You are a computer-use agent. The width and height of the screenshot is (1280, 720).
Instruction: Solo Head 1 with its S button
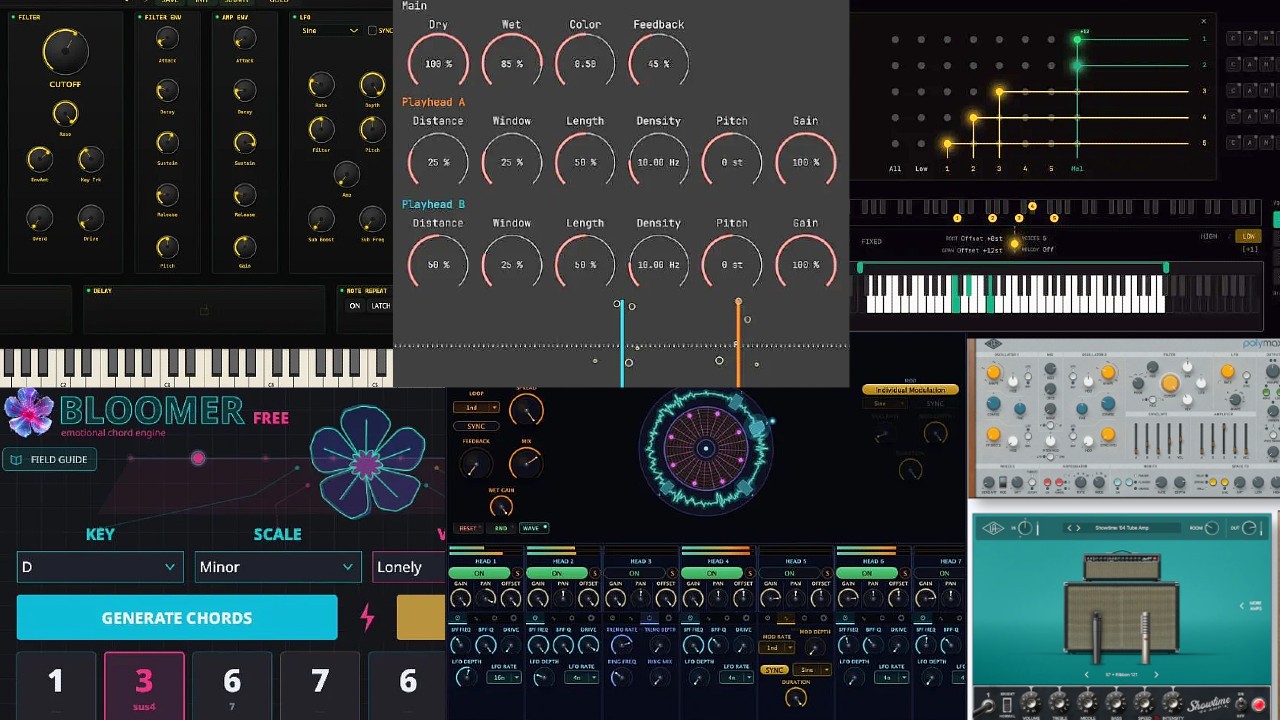pyautogui.click(x=516, y=573)
